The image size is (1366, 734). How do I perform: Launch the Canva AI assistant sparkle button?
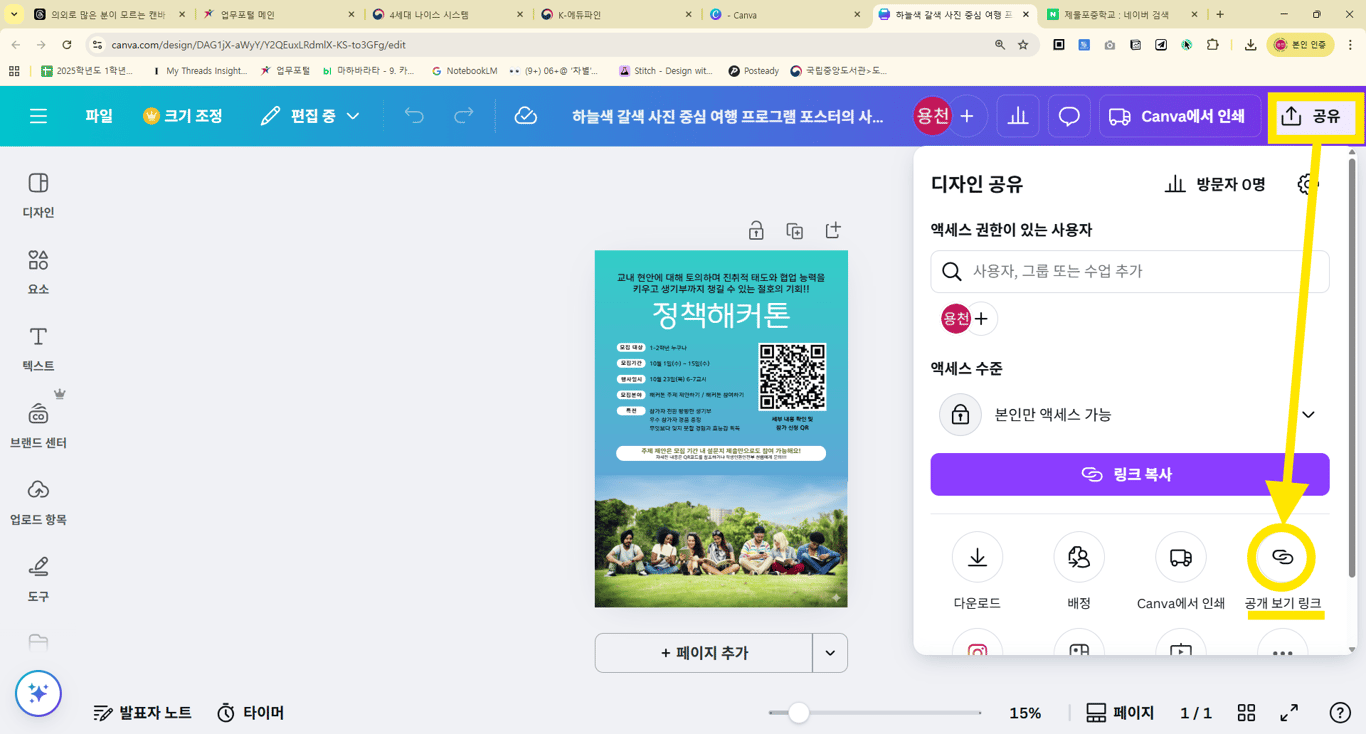point(39,693)
